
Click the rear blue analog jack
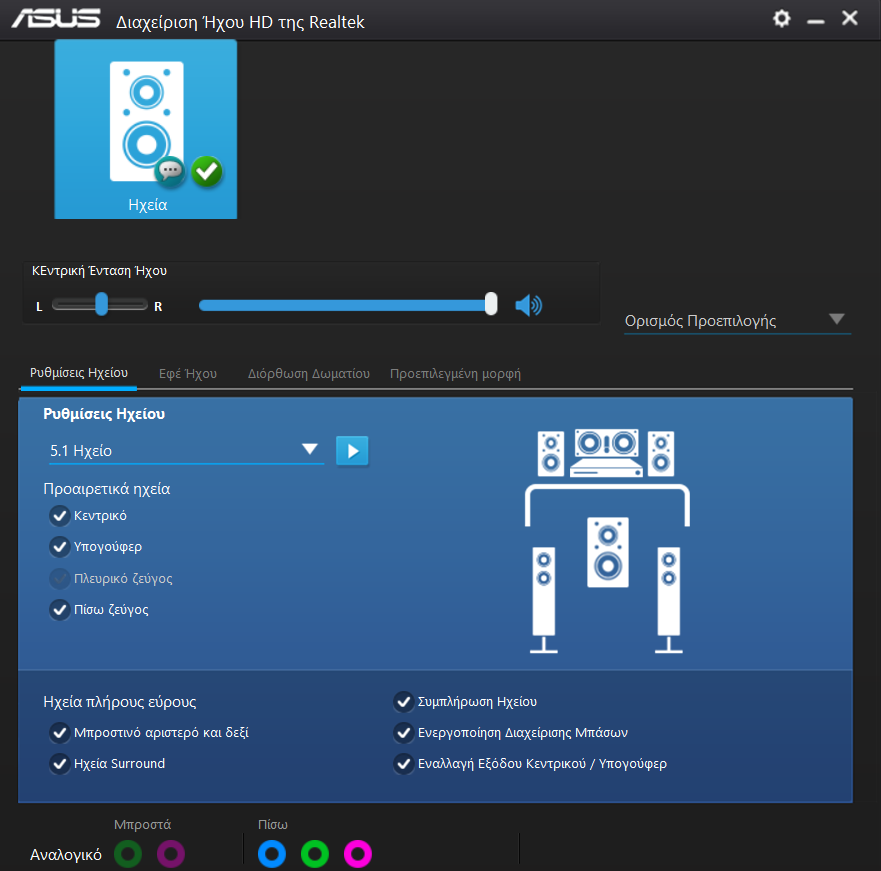pyautogui.click(x=272, y=854)
